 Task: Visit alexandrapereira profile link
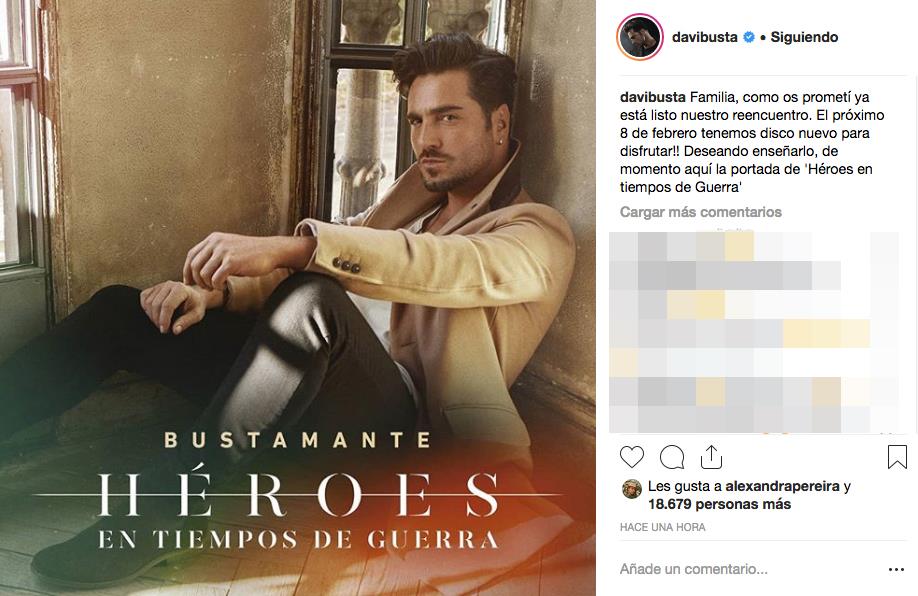pyautogui.click(x=782, y=486)
